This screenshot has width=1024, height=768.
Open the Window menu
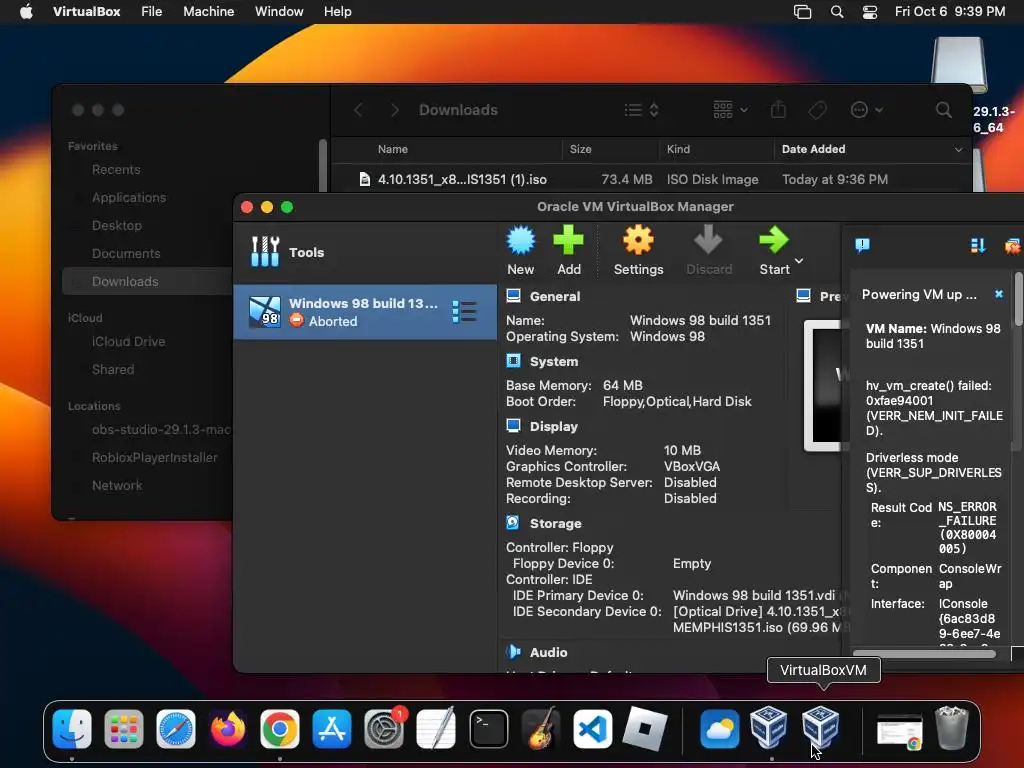279,11
